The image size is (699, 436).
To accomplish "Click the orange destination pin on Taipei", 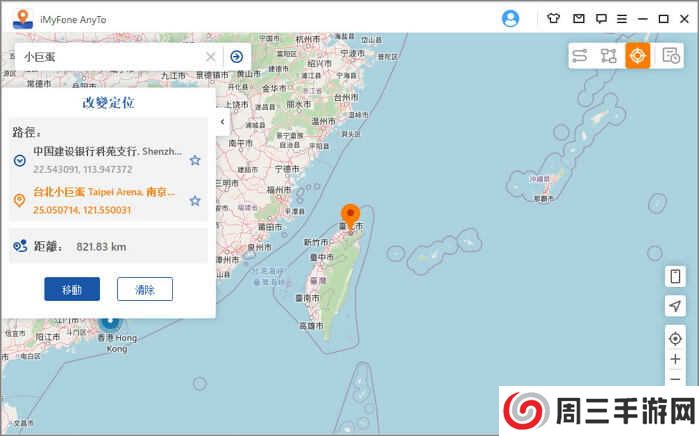I will (350, 216).
